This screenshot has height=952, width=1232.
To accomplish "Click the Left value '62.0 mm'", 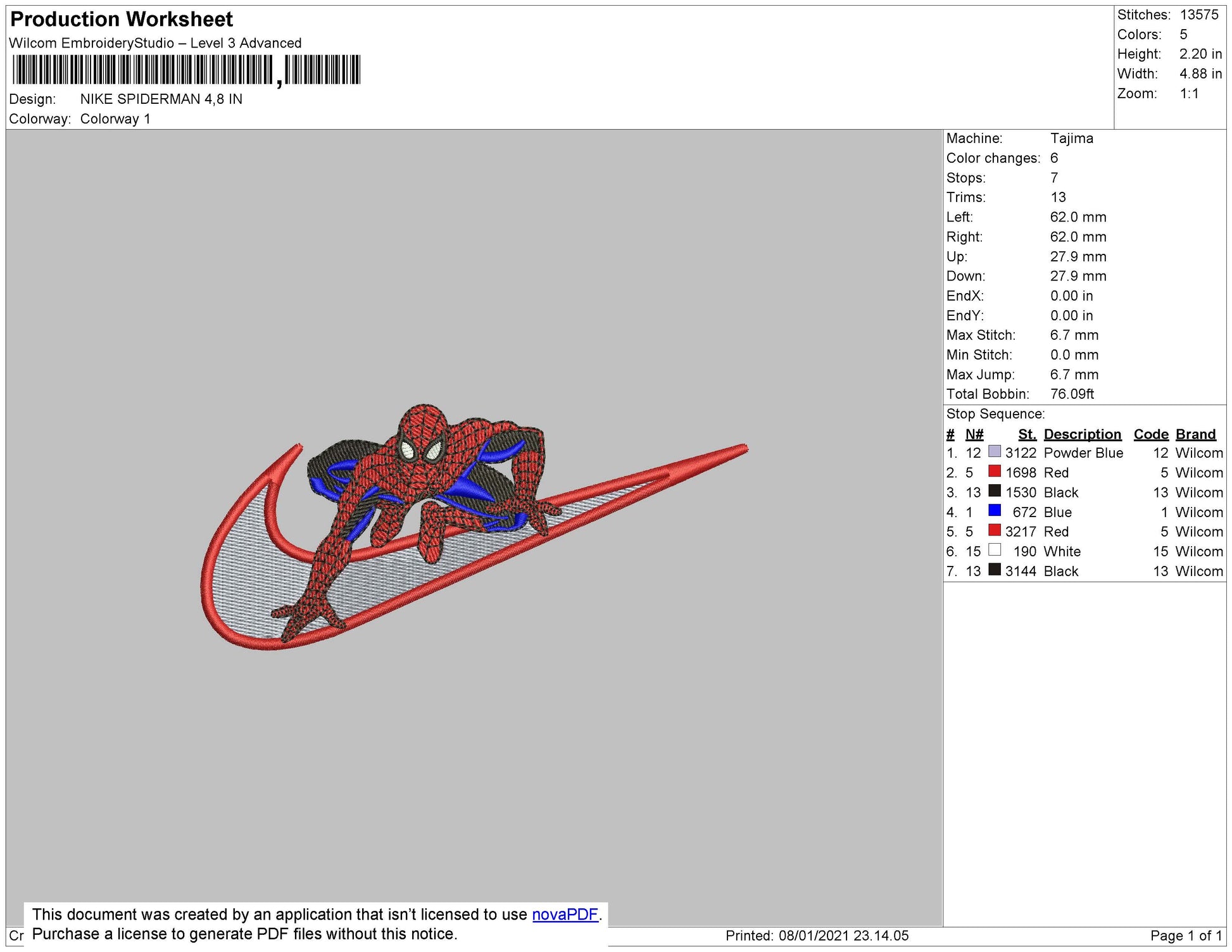I will [x=1078, y=217].
